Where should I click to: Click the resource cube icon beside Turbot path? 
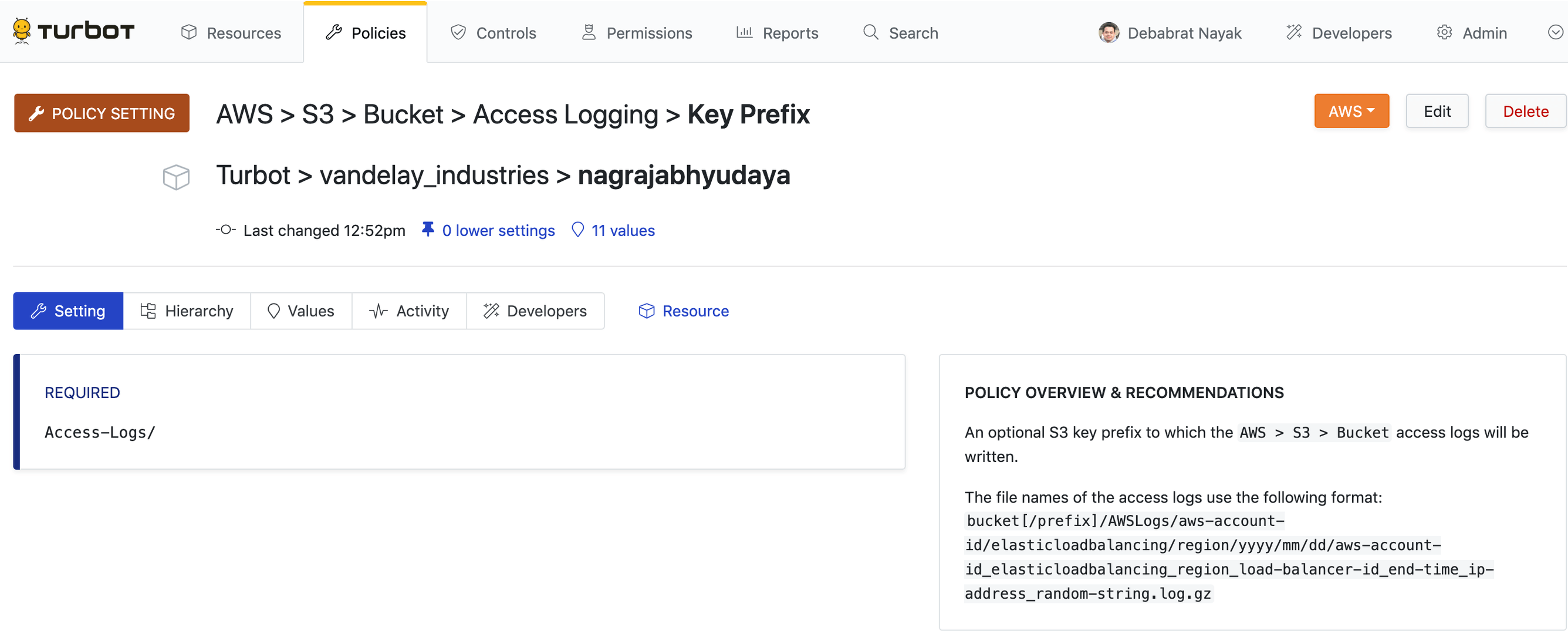click(x=176, y=177)
